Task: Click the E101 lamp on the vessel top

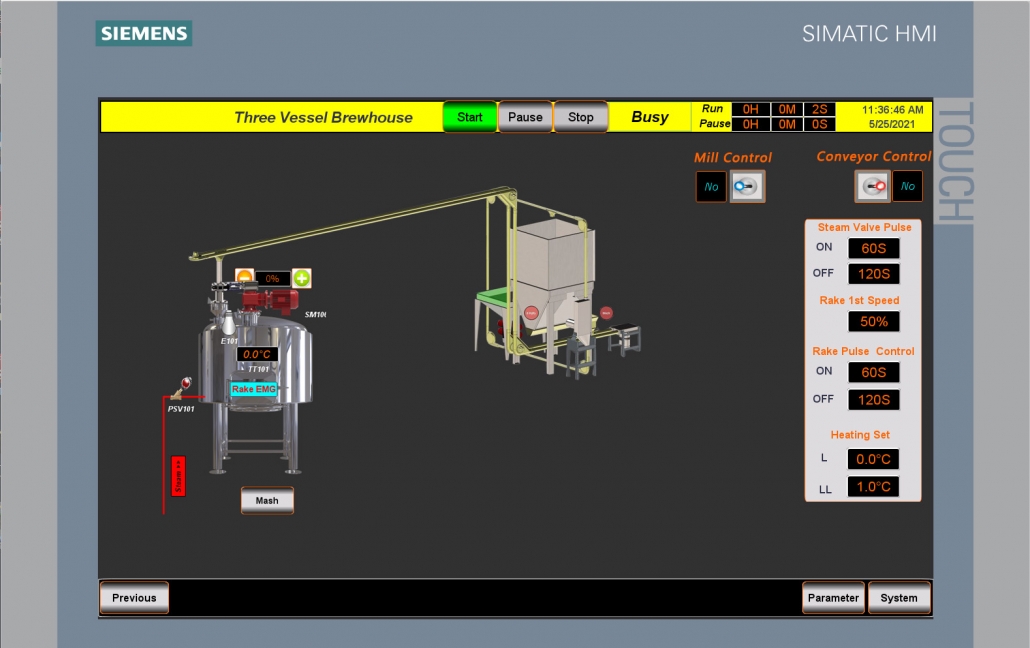Action: click(228, 323)
